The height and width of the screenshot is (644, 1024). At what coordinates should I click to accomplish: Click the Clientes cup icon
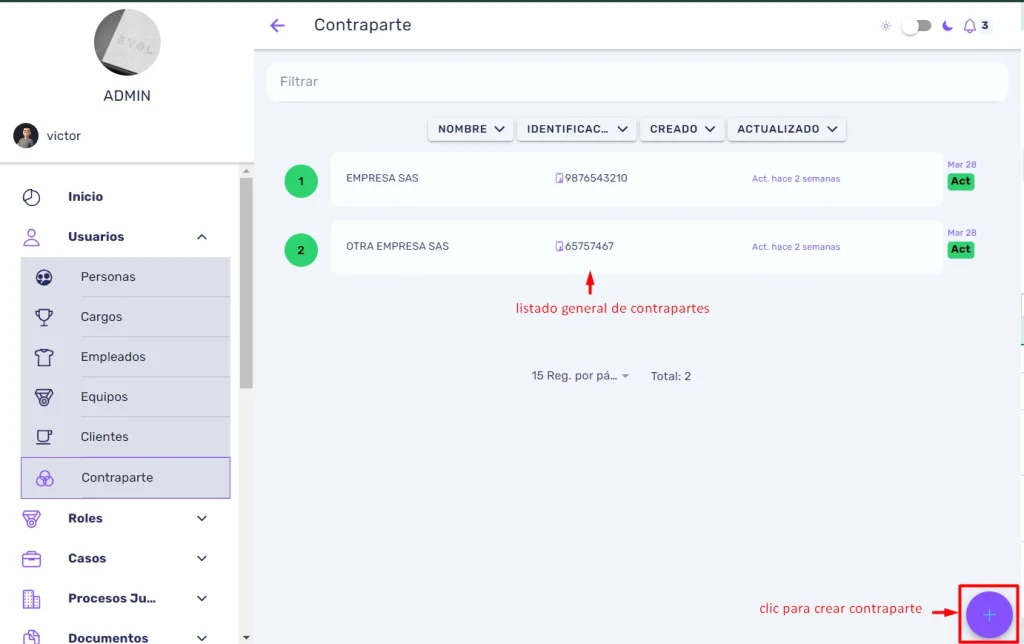44,437
